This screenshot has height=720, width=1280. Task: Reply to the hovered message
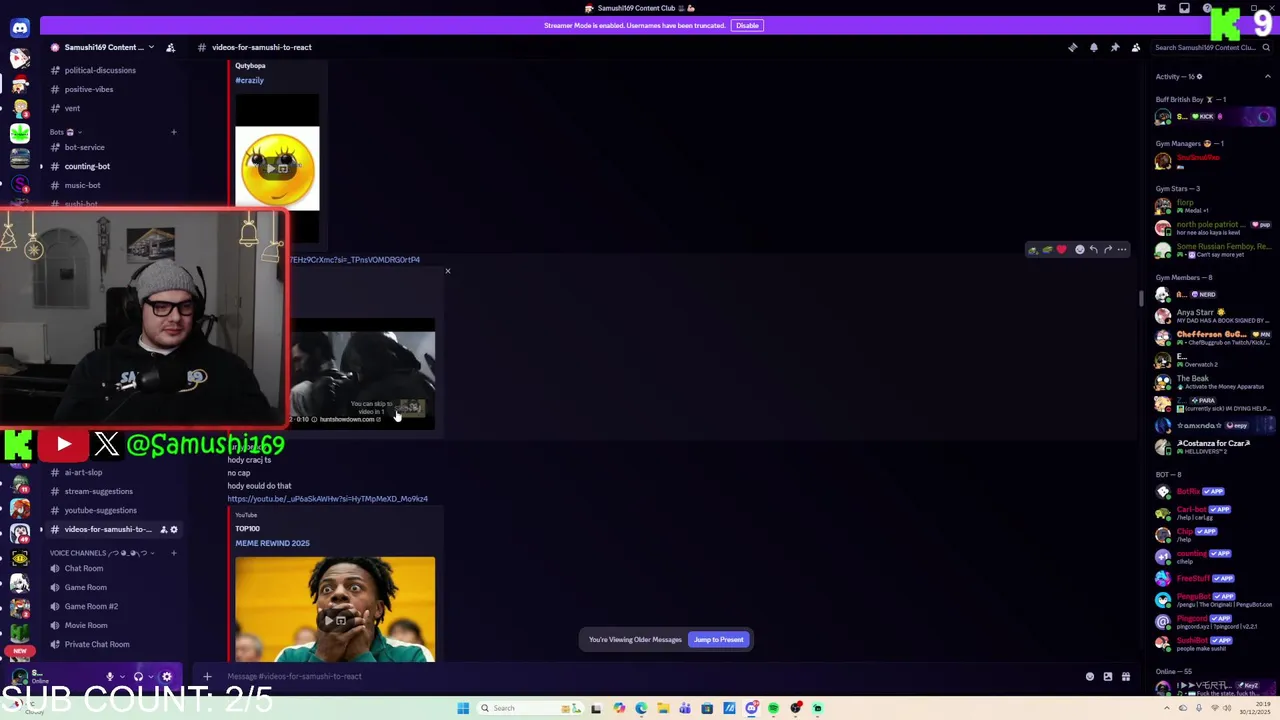(1093, 250)
